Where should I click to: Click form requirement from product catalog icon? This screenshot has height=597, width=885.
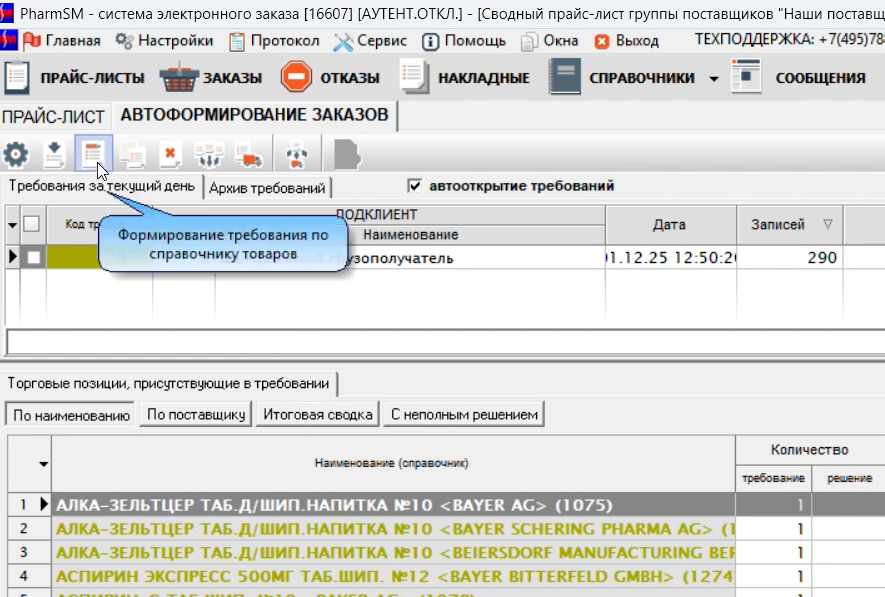tap(94, 155)
